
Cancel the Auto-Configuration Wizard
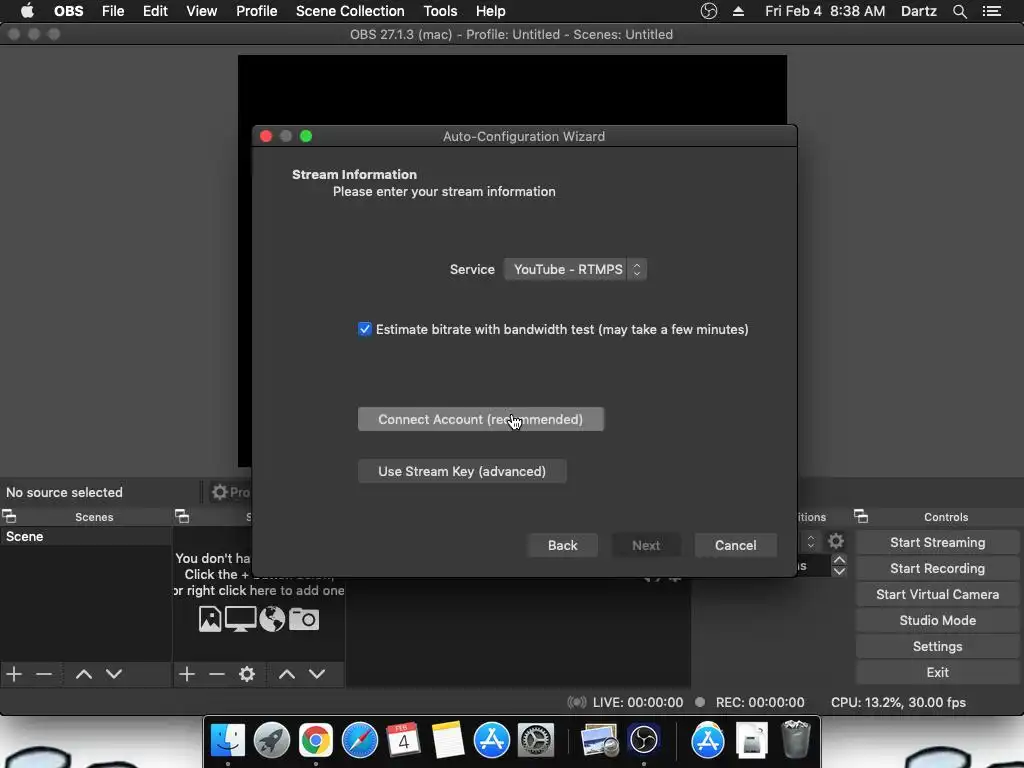point(735,545)
